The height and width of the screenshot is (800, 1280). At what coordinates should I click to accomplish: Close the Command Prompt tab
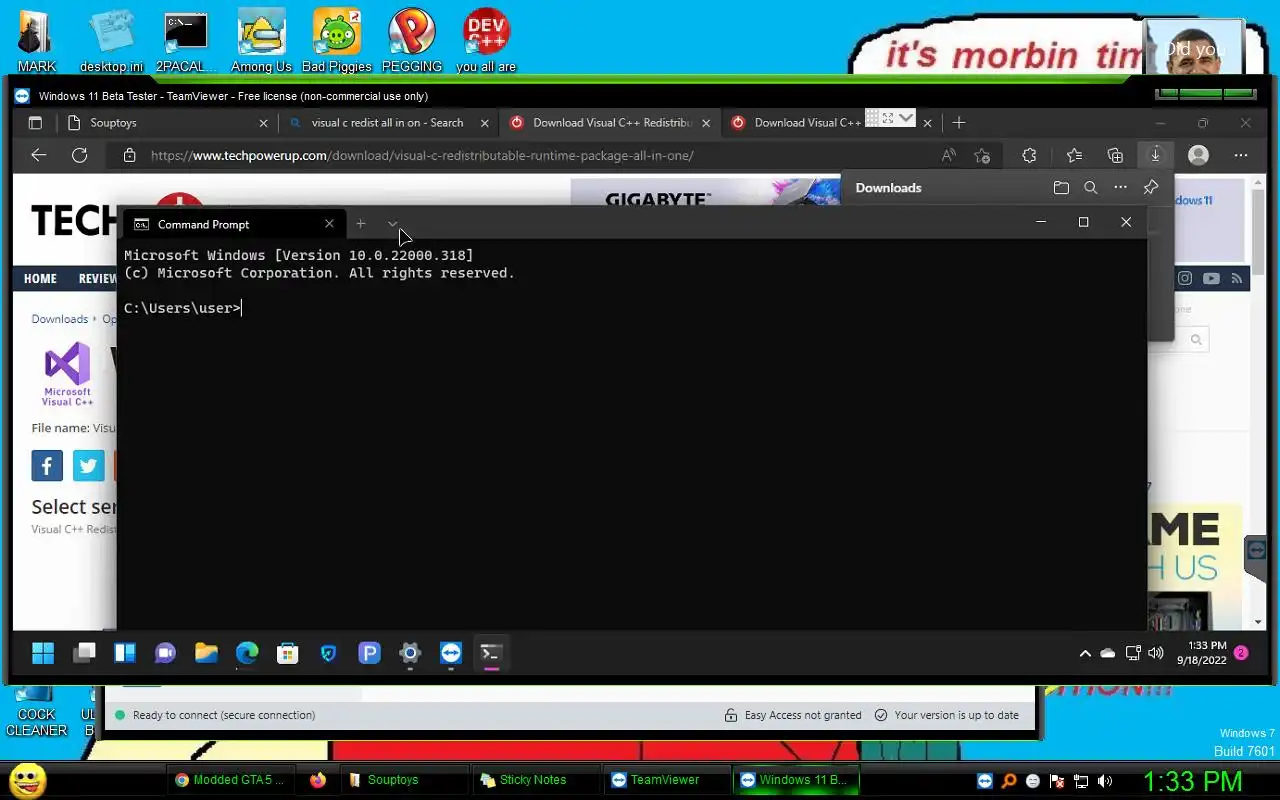(x=329, y=224)
